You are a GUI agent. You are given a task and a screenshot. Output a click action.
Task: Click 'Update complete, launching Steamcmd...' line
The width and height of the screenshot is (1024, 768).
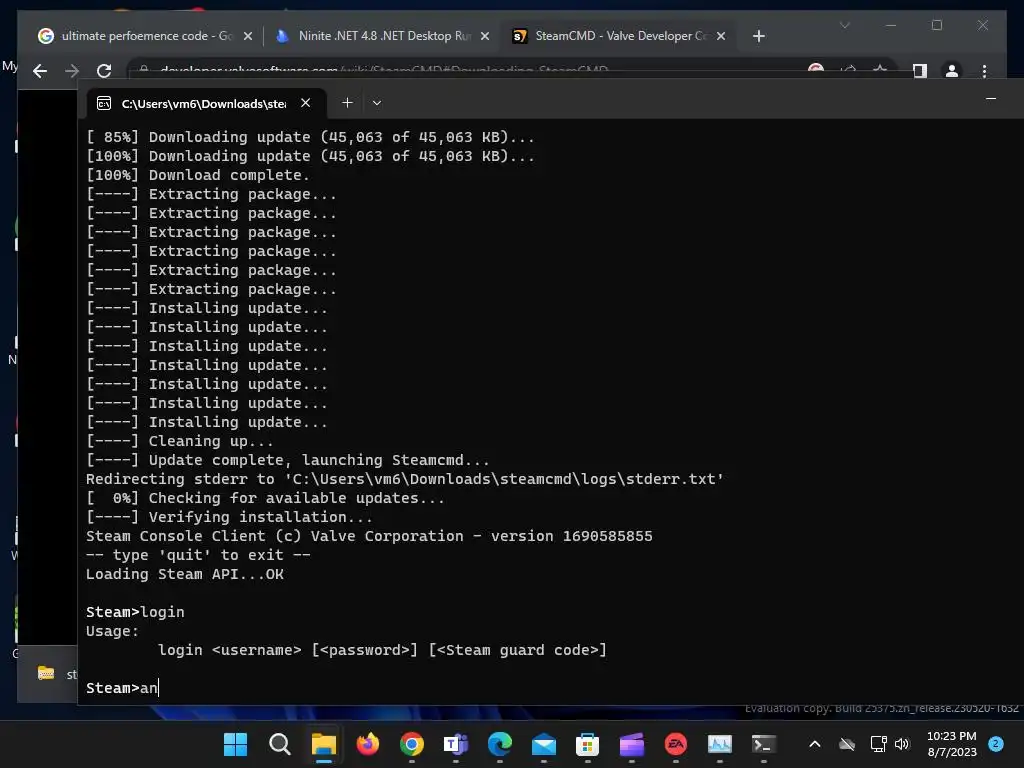[x=287, y=460]
